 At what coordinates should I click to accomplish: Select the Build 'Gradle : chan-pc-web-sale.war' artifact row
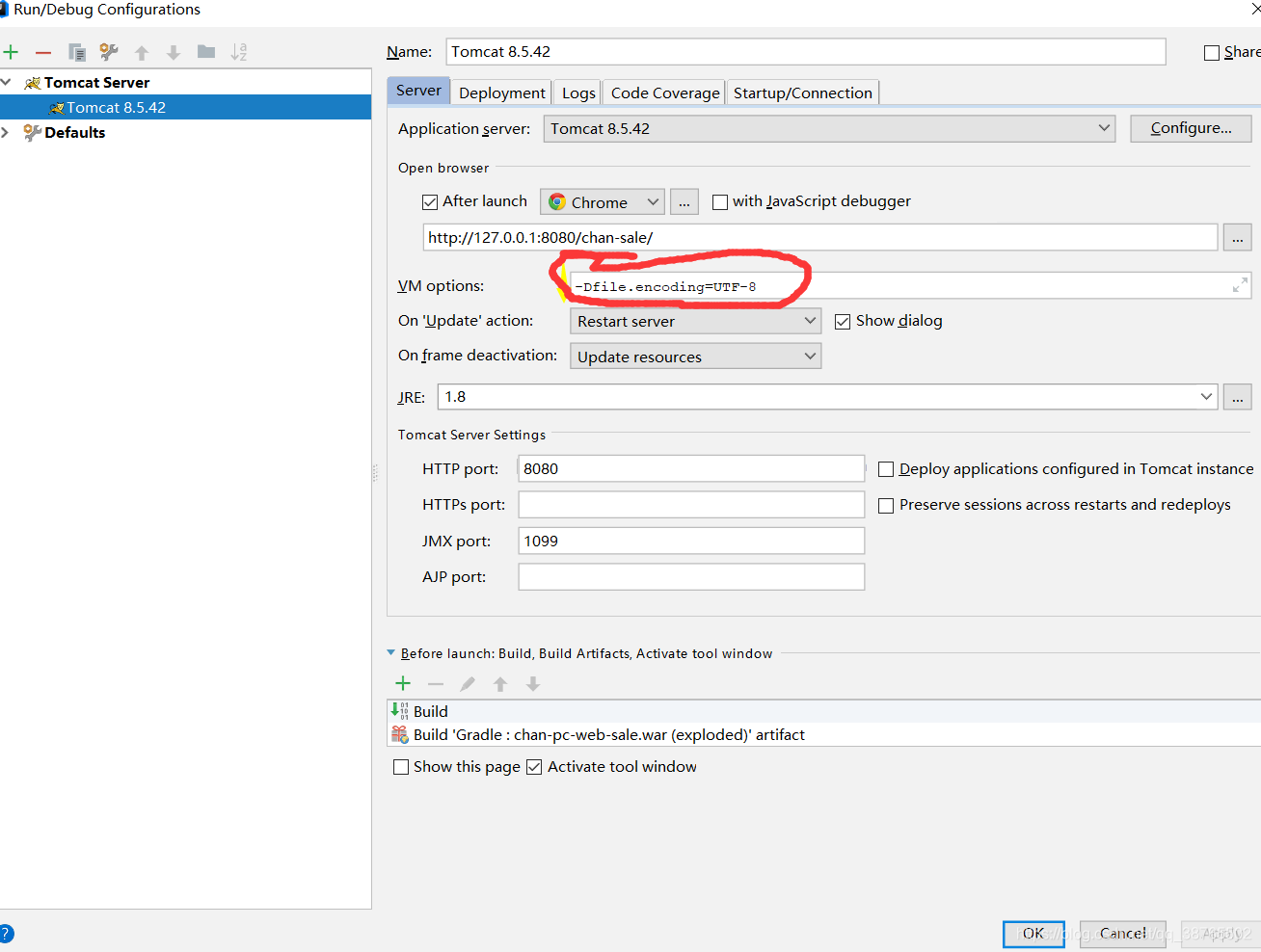(x=823, y=734)
